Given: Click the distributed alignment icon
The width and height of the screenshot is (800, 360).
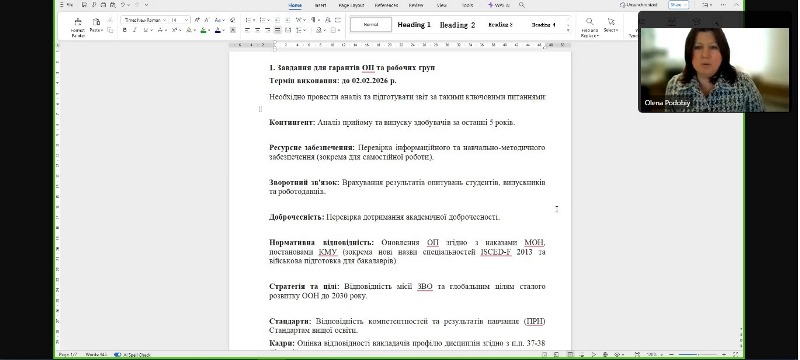Looking at the screenshot, I should click(x=288, y=30).
